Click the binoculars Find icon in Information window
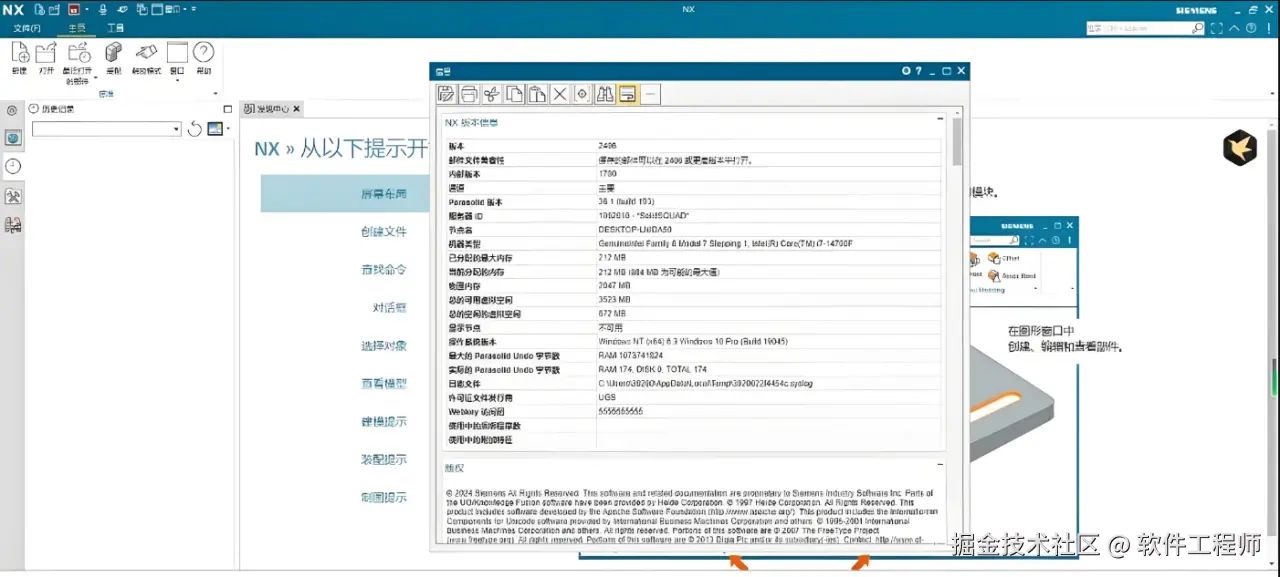Screen dimensions: 1280x577 (x=605, y=94)
